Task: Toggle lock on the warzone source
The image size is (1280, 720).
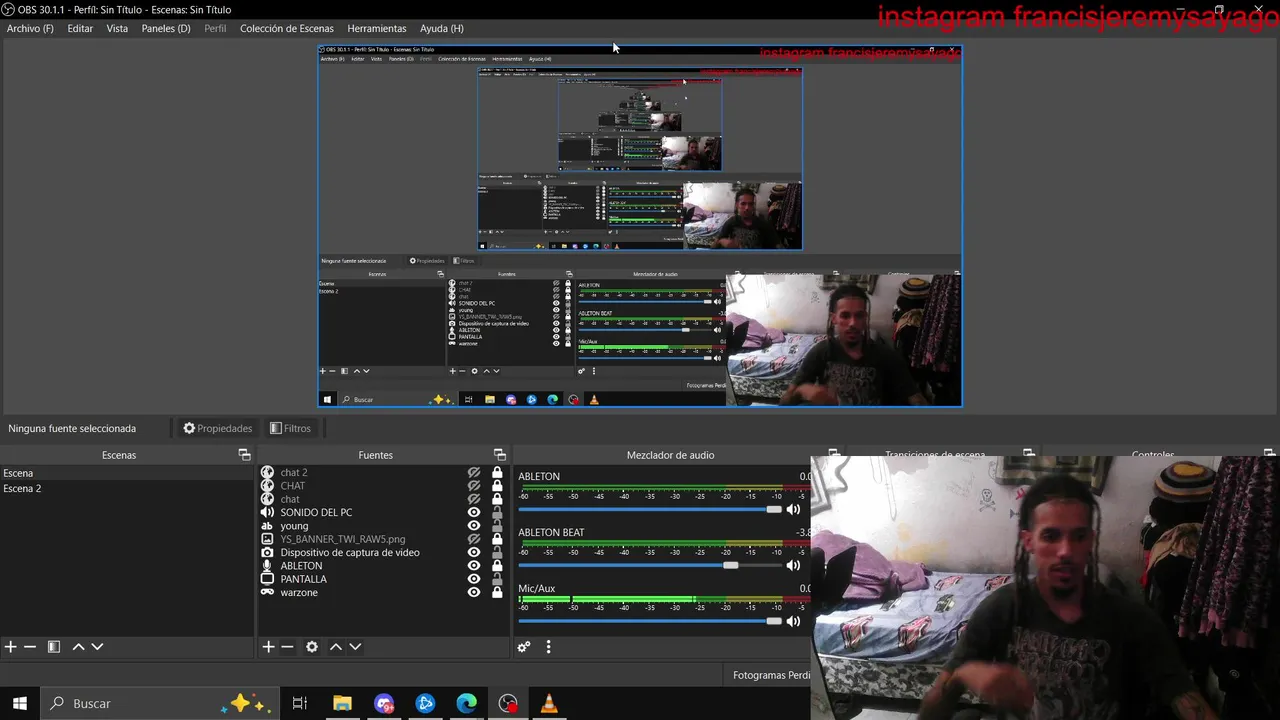Action: [497, 592]
